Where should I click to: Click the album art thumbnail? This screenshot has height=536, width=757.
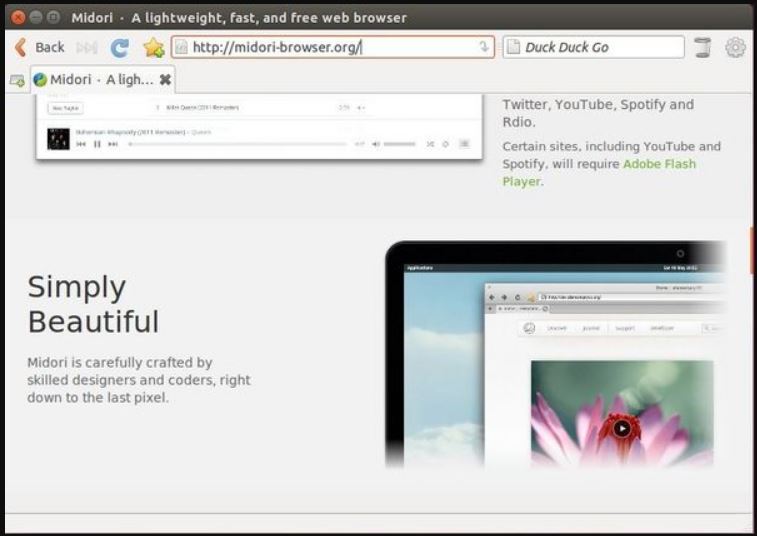[x=58, y=139]
